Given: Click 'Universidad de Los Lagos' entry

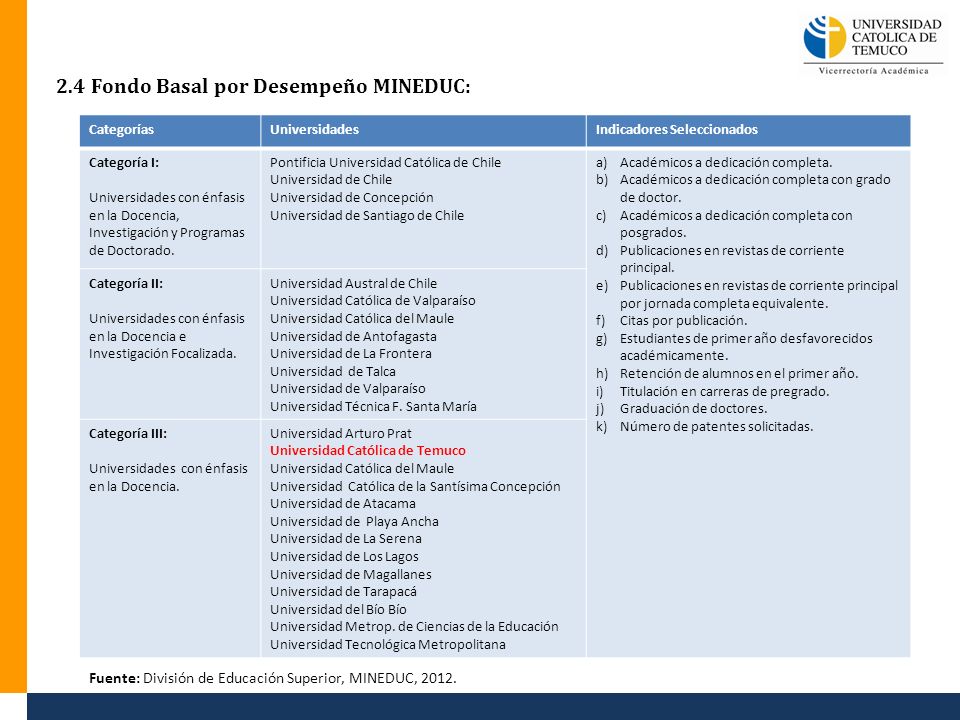Looking at the screenshot, I should tap(344, 557).
